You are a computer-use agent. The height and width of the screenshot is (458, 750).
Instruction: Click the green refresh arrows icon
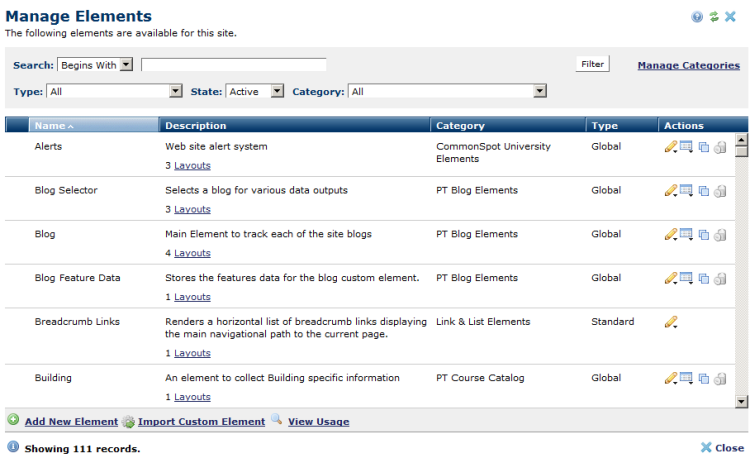[x=714, y=17]
